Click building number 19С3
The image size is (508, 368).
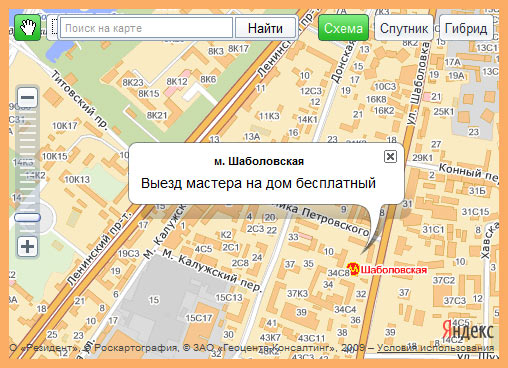(129, 254)
